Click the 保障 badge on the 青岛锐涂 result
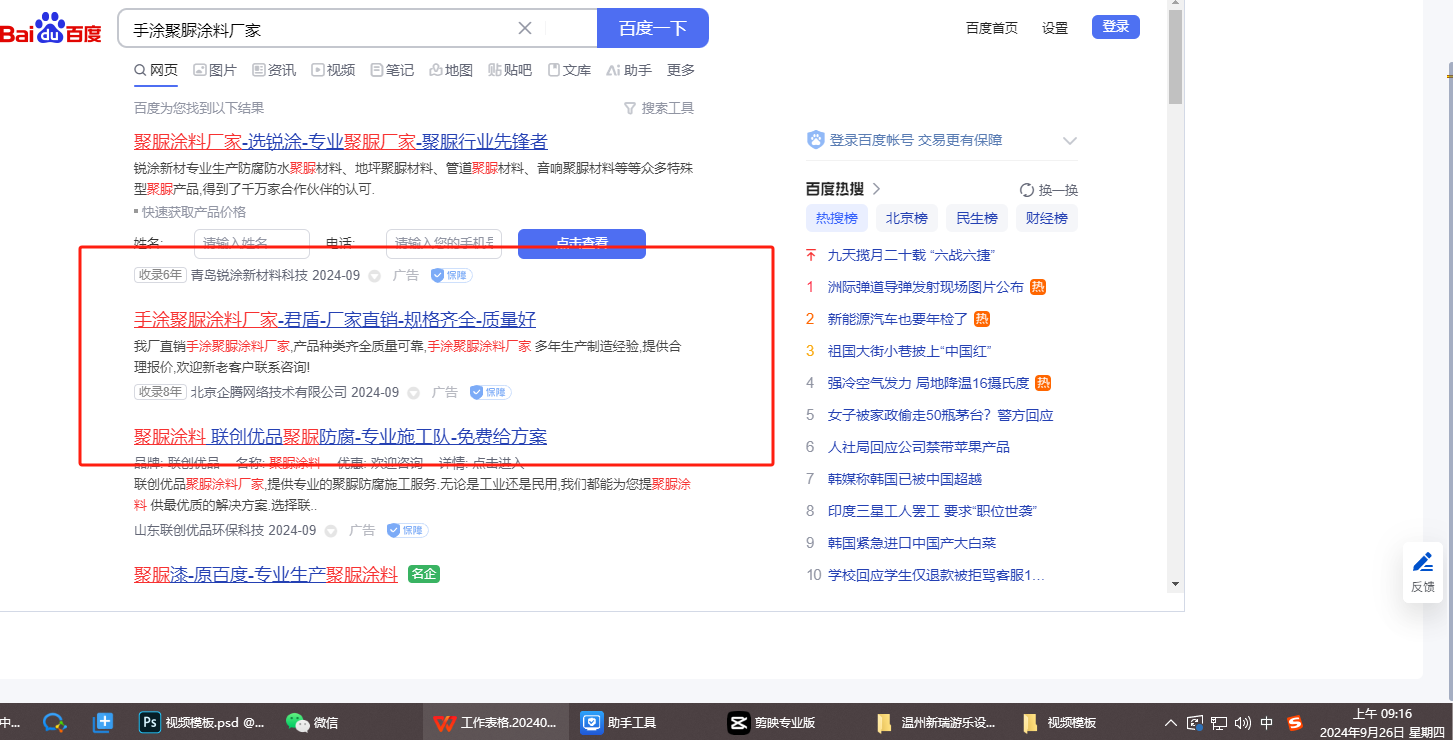The image size is (1453, 740). coord(451,275)
